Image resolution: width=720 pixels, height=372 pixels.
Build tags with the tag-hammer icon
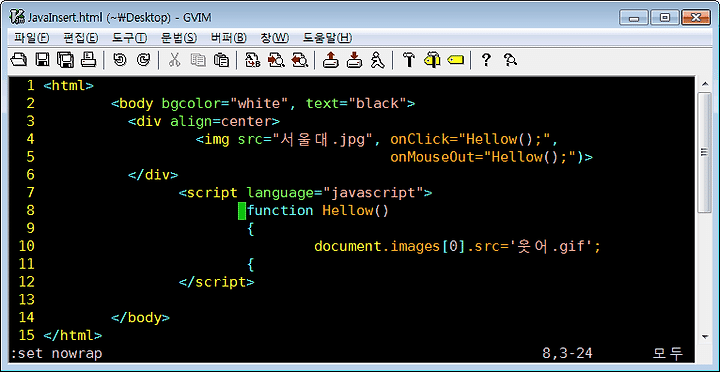432,60
